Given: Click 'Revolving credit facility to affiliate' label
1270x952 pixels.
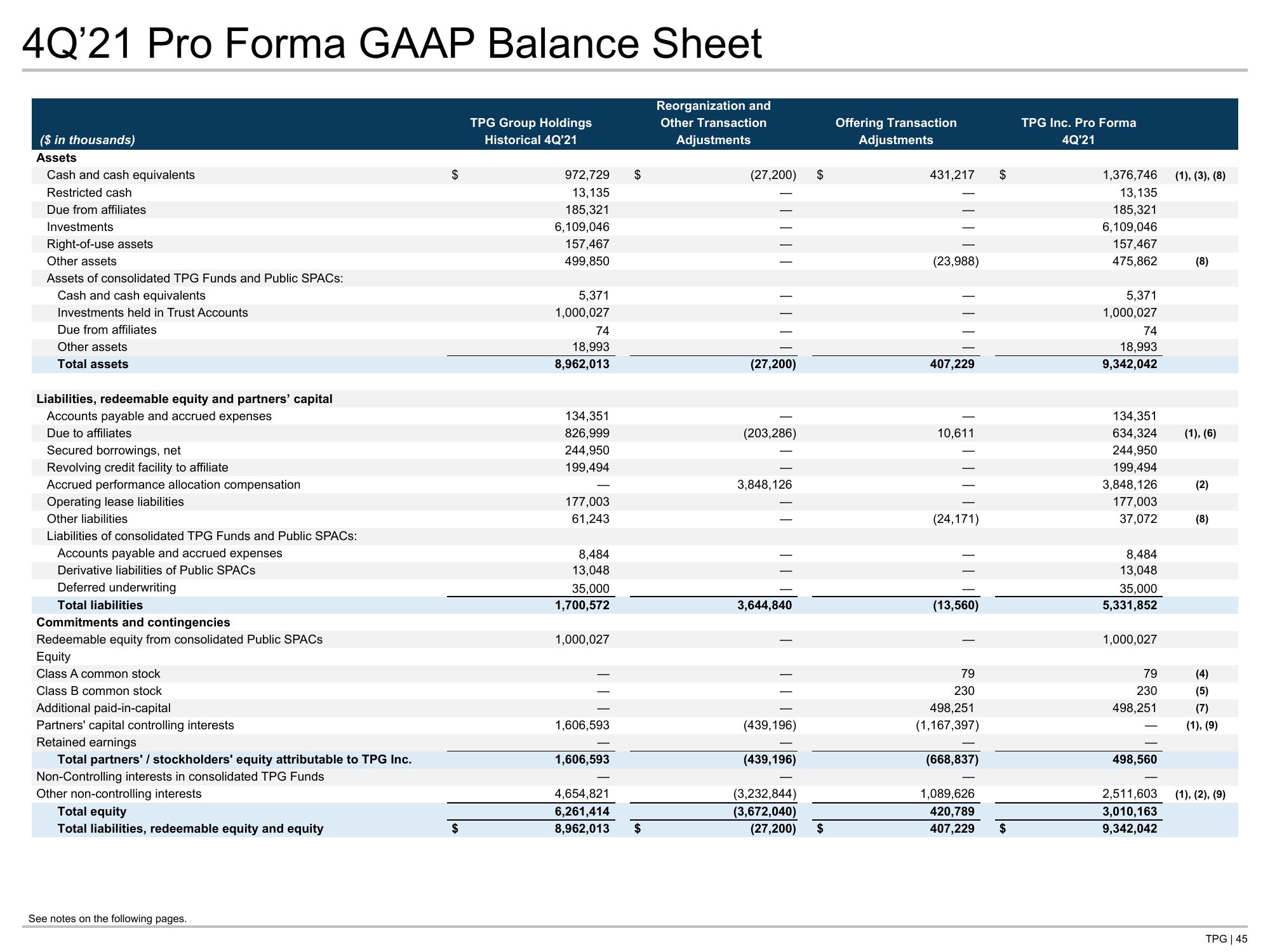Looking at the screenshot, I should click(138, 467).
